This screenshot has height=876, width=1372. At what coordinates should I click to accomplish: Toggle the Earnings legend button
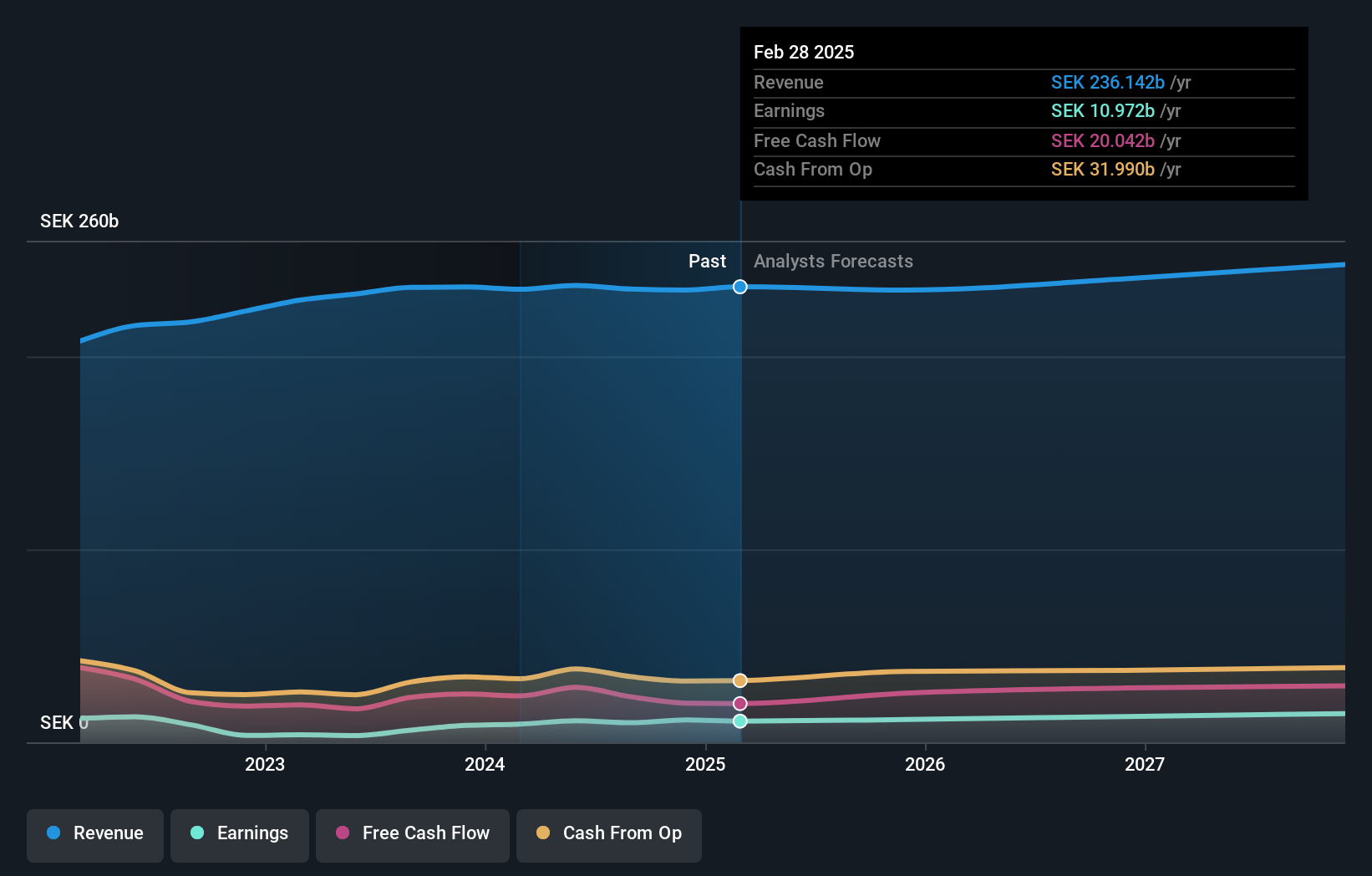point(240,835)
